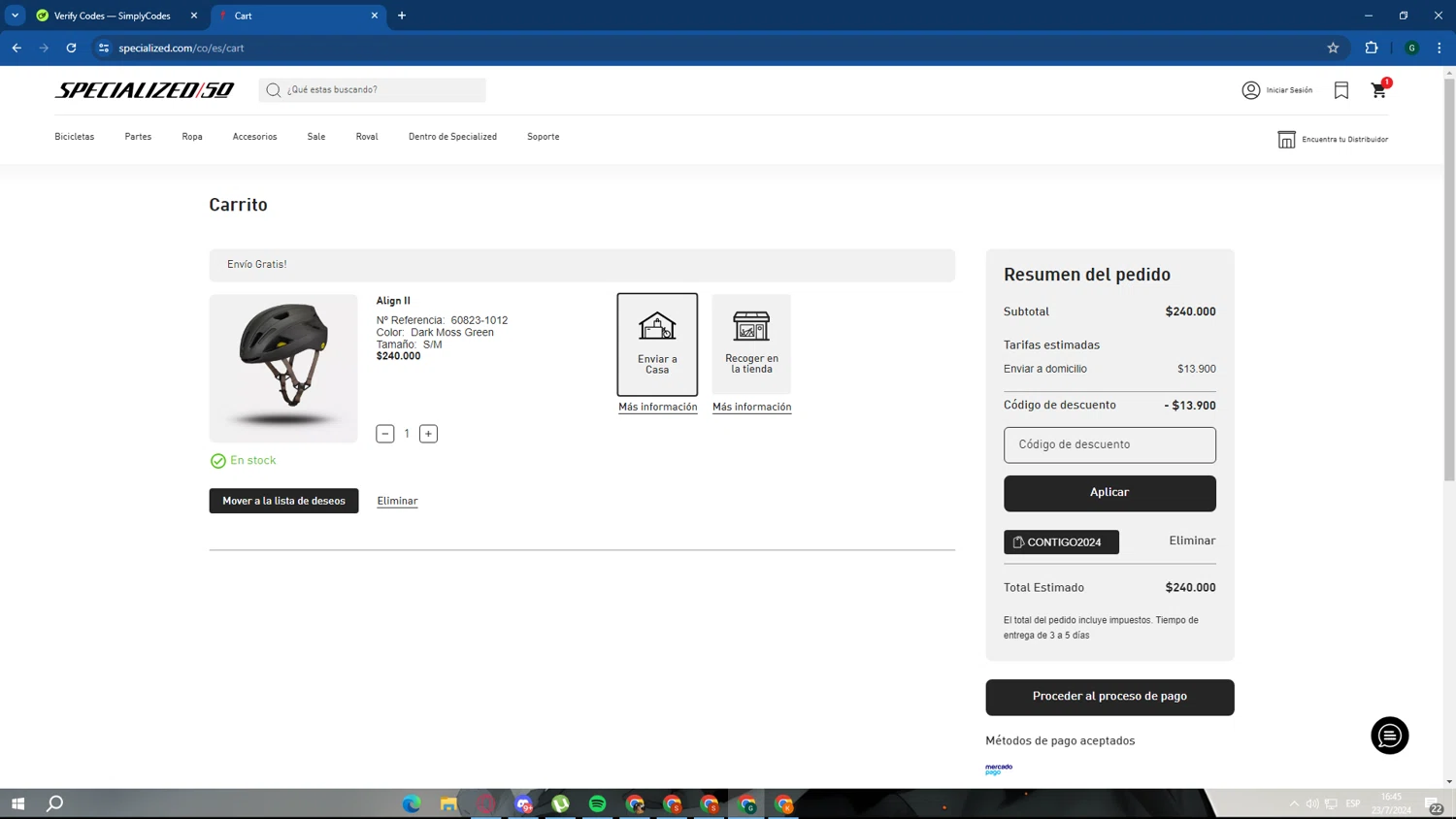Open the Partes menu
Viewport: 1456px width, 819px height.
[138, 137]
